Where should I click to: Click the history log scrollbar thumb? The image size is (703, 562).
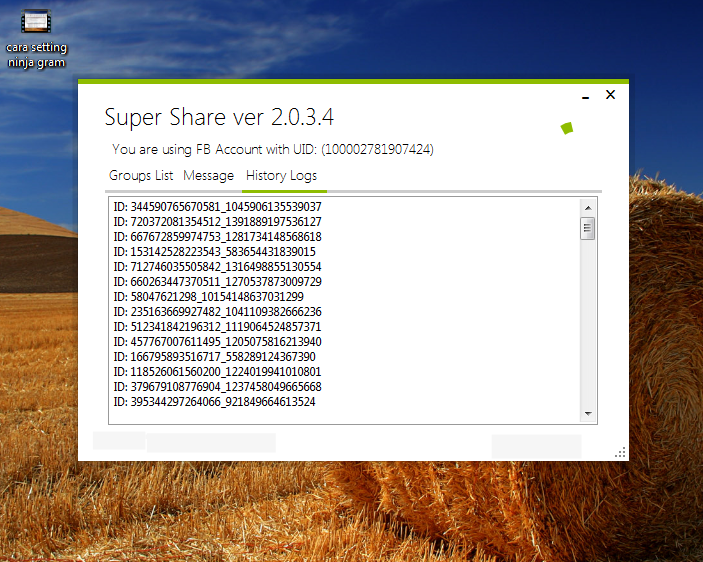587,229
